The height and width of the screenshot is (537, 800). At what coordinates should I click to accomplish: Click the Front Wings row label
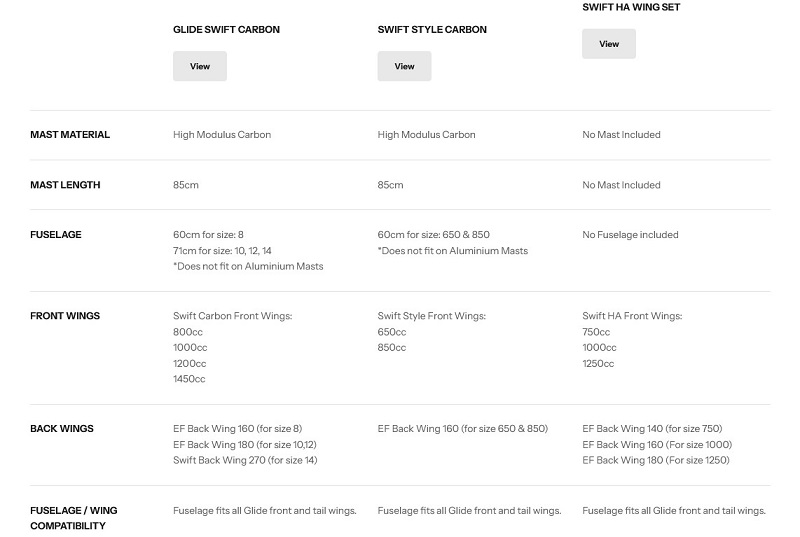[65, 316]
